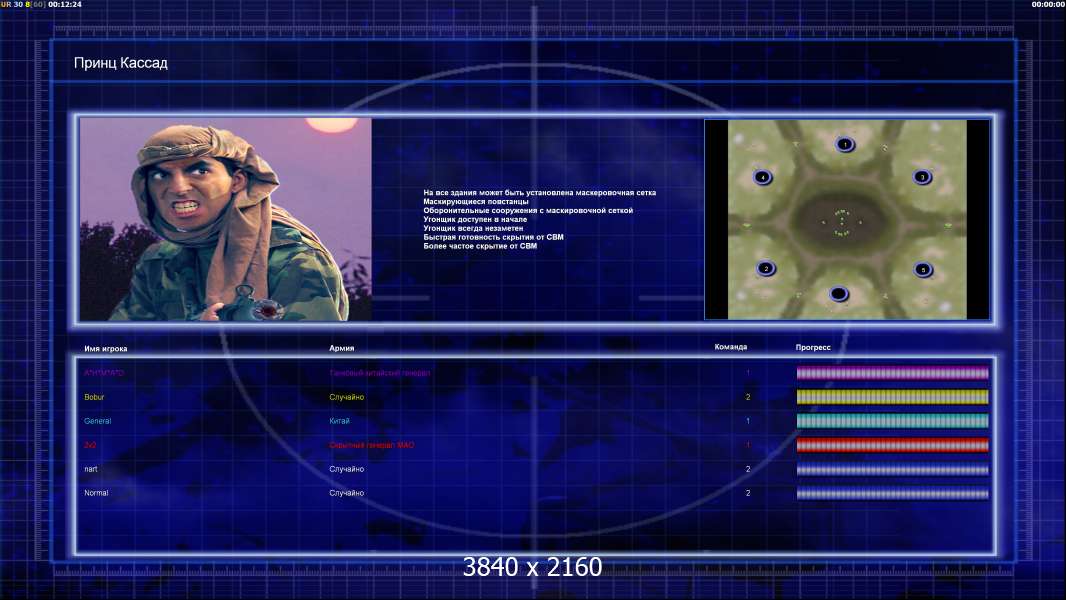This screenshot has height=600, width=1066.
Task: Select player name 'Bobur'
Action: point(94,397)
